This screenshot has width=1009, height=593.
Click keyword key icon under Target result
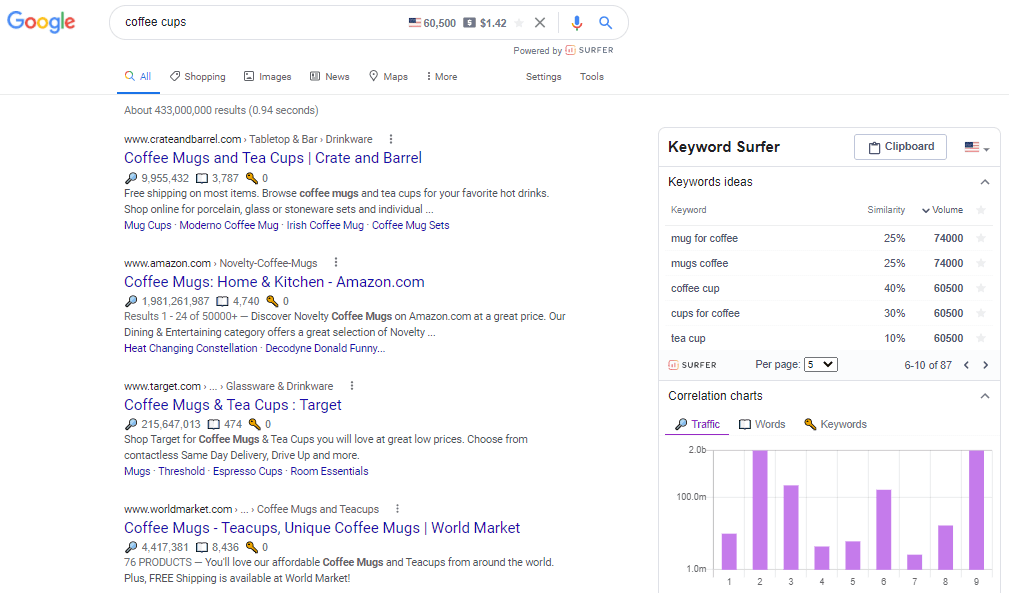pos(255,424)
